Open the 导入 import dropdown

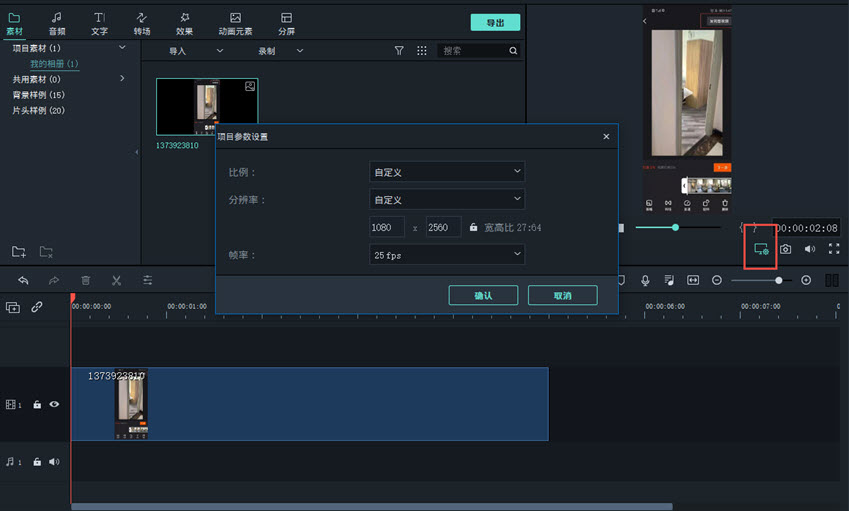[x=195, y=50]
